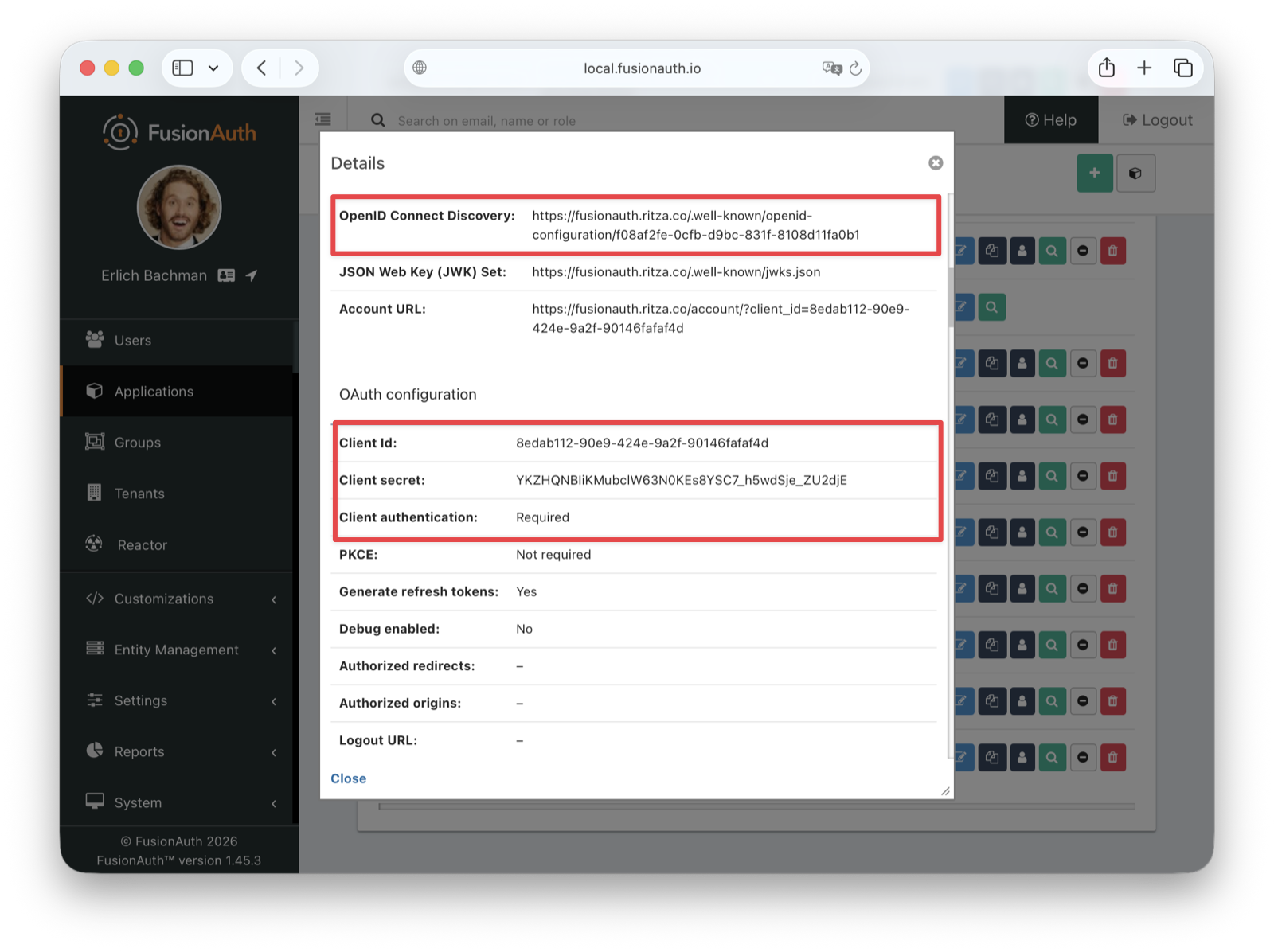Add a new application with the green plus icon
Viewport: 1274px width, 952px height.
(x=1095, y=173)
